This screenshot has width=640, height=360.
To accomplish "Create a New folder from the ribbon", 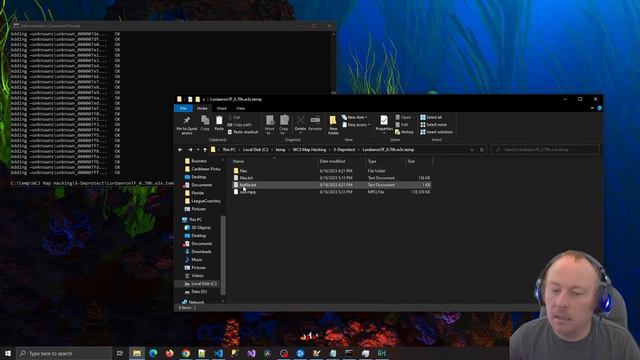I will pos(333,125).
